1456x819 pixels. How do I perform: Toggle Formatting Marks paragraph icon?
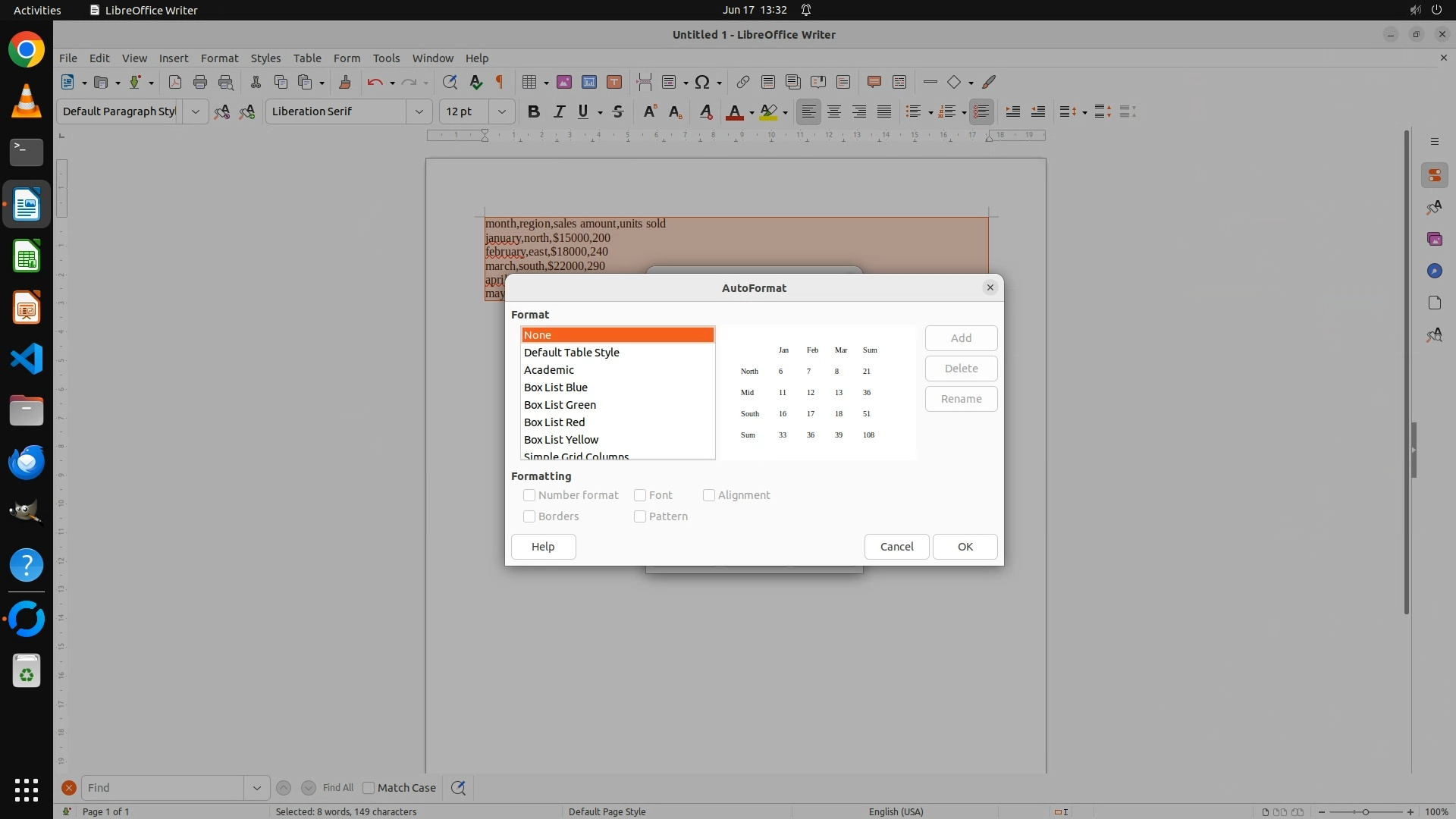pyautogui.click(x=500, y=82)
